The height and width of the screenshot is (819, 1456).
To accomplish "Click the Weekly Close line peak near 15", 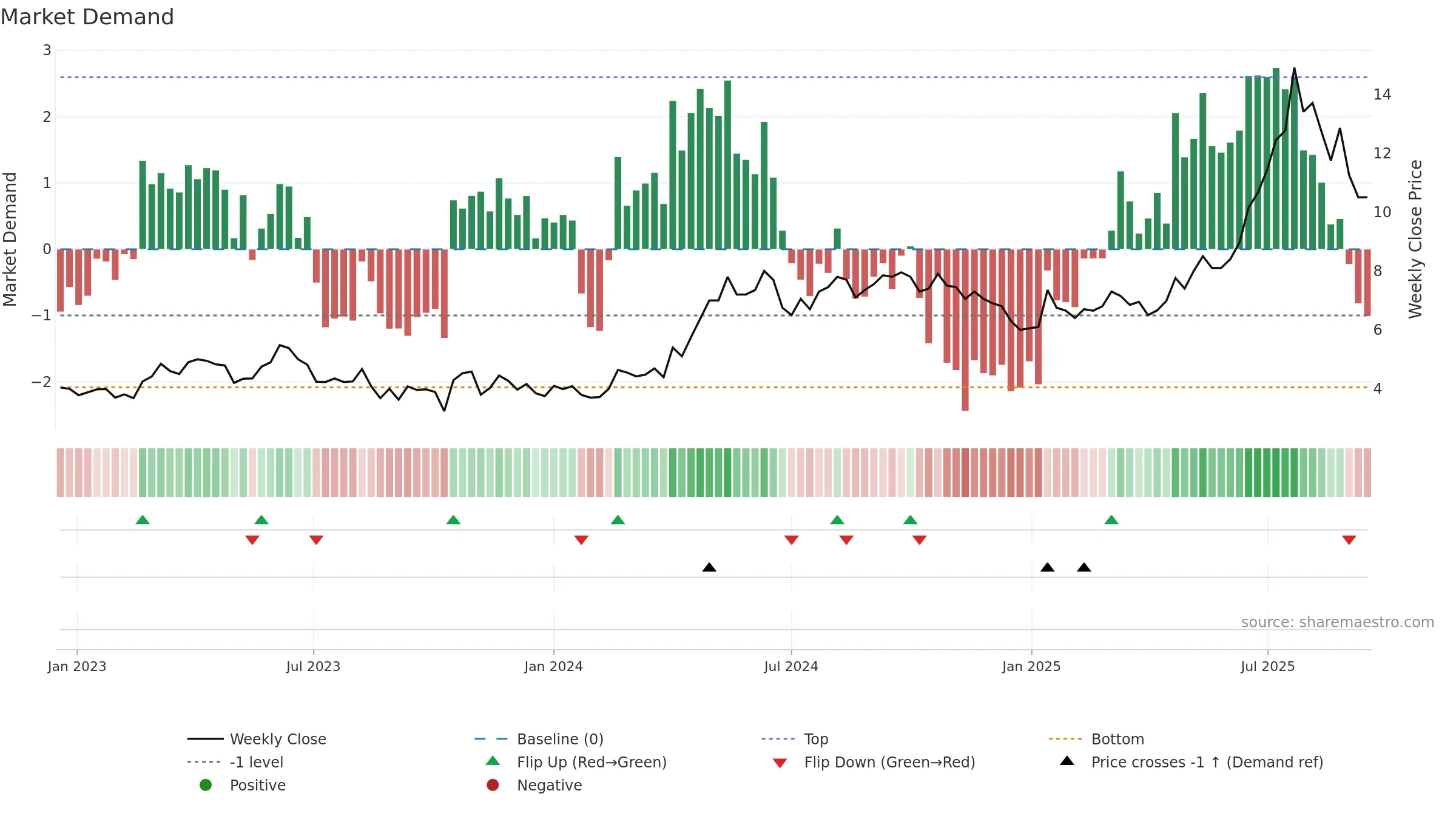I will pyautogui.click(x=1294, y=69).
